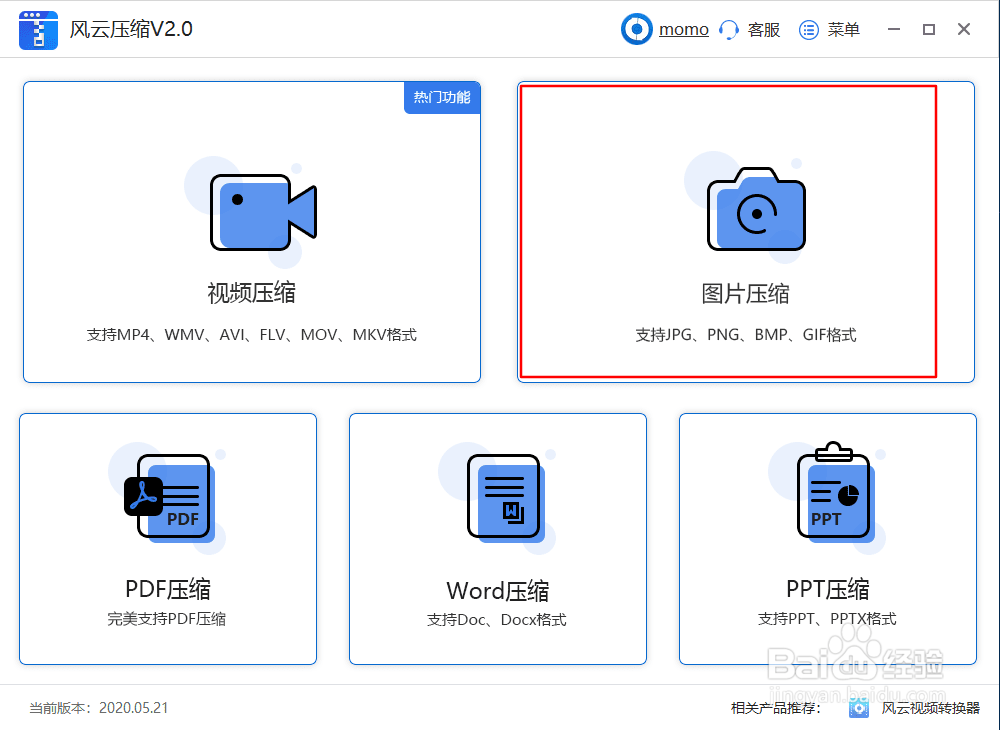
Task: Open the 风云视频转换器 link
Action: pos(930,708)
